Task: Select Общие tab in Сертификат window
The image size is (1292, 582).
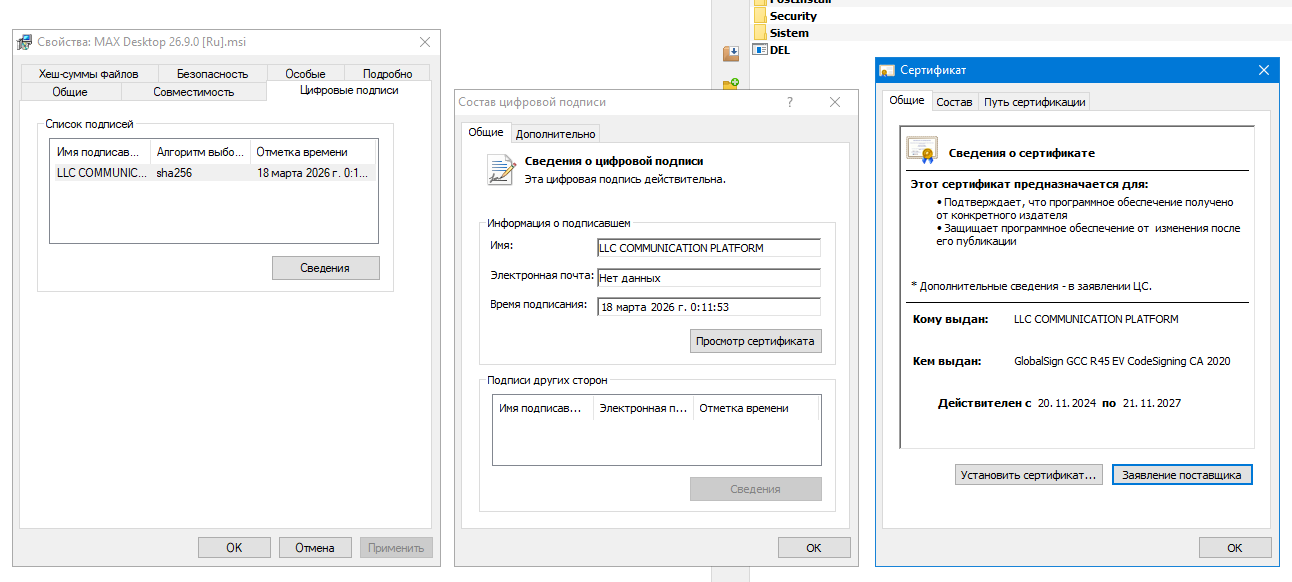Action: pos(907,100)
